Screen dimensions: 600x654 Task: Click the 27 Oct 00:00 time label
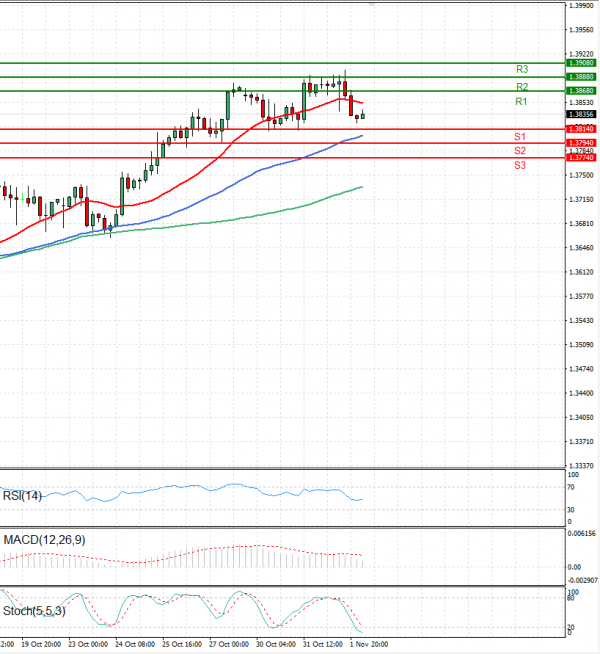pyautogui.click(x=229, y=644)
